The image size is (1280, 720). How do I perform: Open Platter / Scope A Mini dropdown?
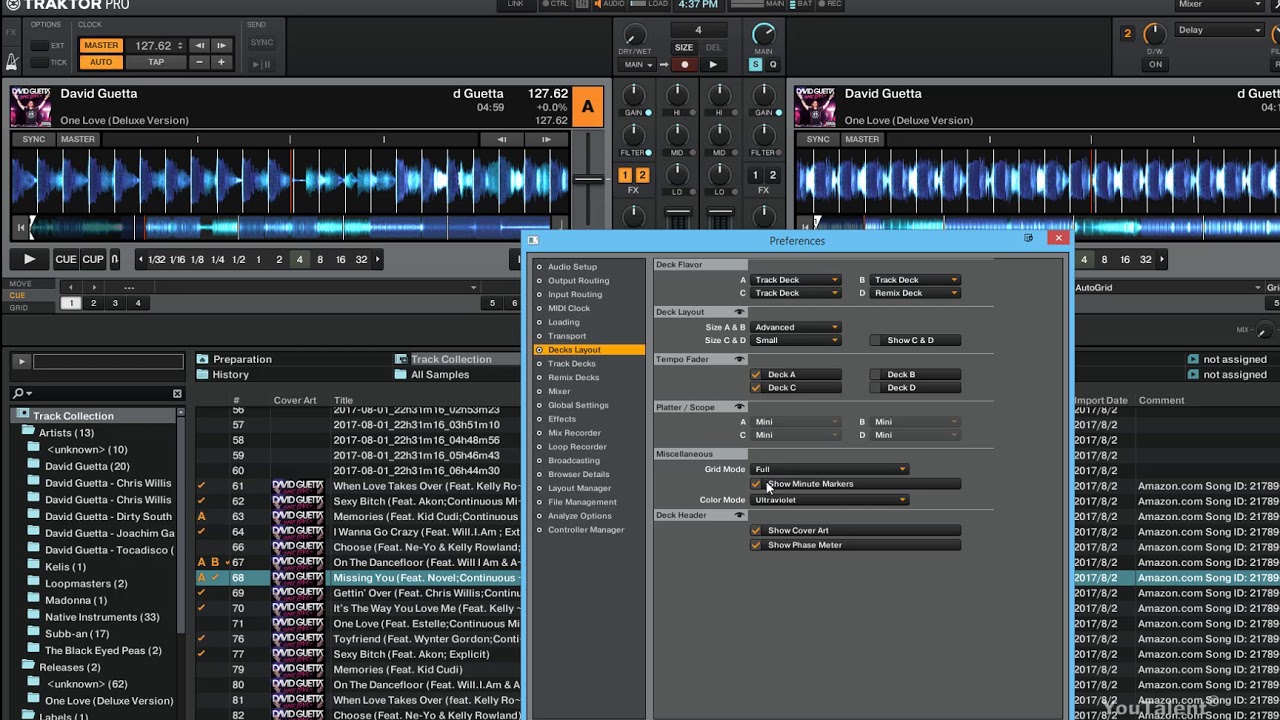coord(795,422)
